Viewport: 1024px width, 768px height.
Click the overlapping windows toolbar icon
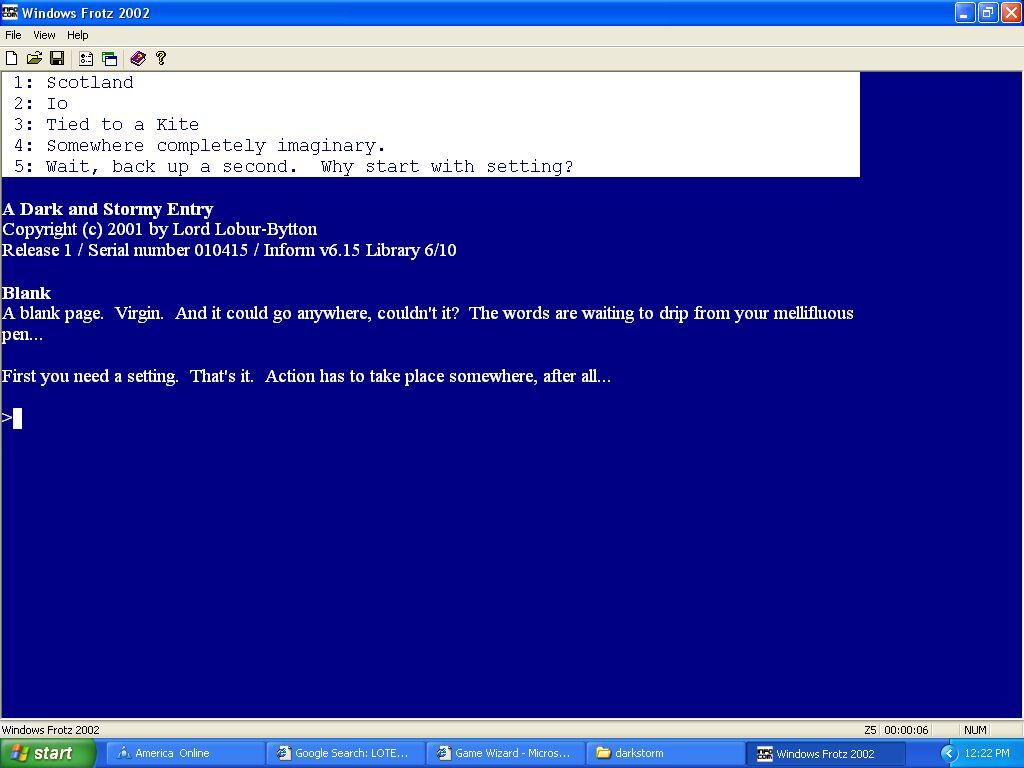tap(109, 59)
